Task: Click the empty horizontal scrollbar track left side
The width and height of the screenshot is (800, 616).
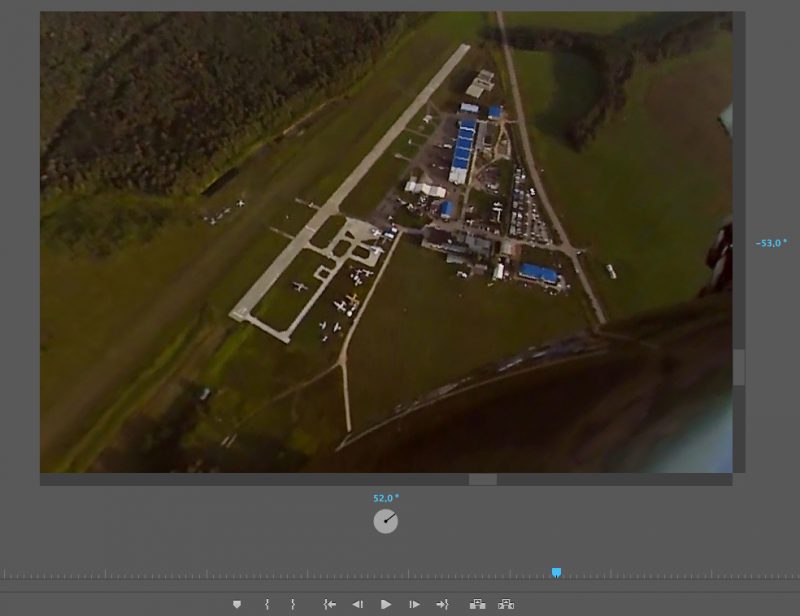Action: click(200, 480)
